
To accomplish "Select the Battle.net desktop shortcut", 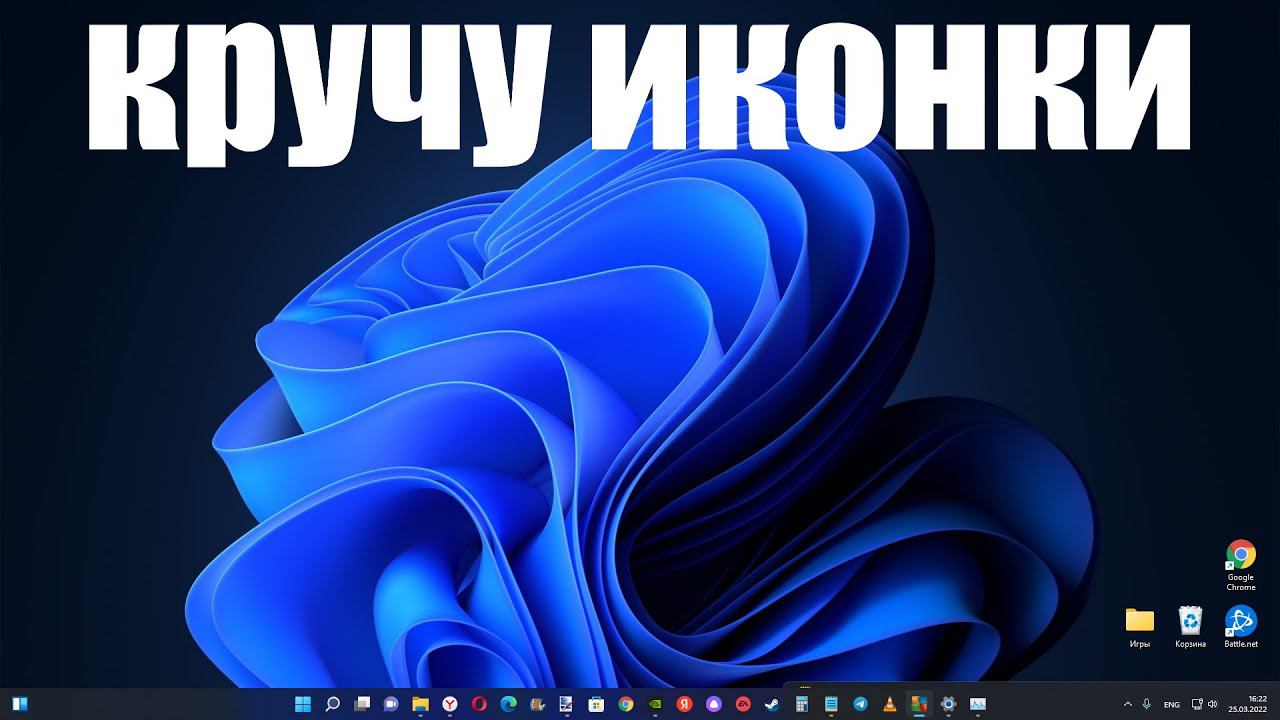I will [1241, 627].
